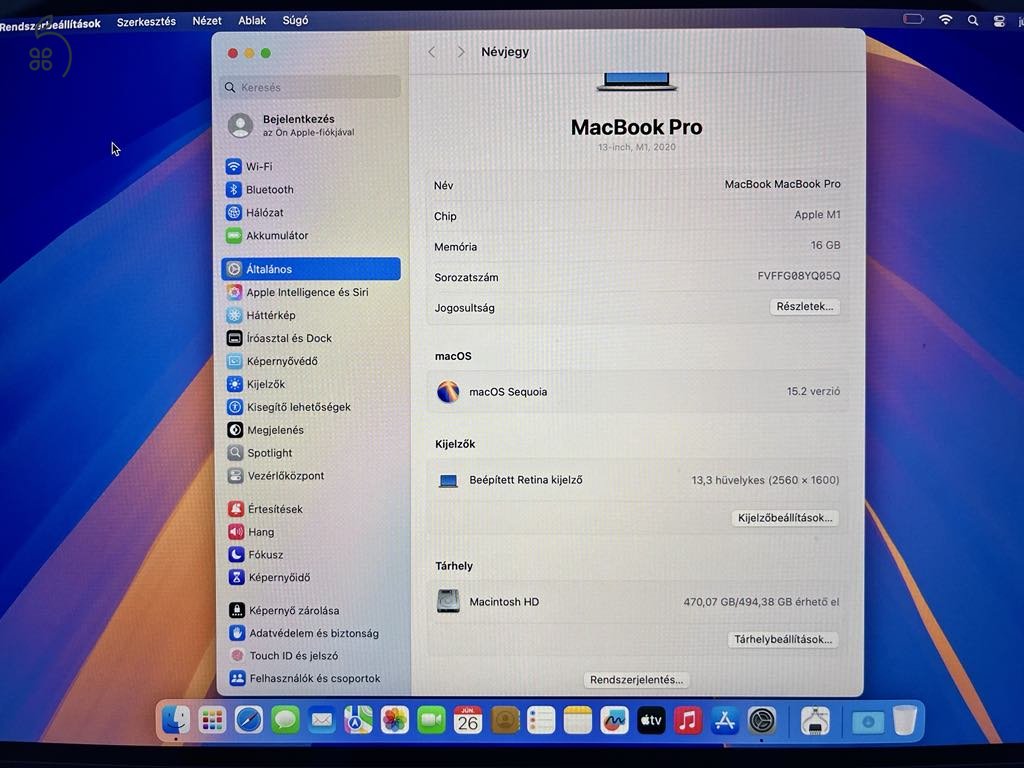Open Control Center from menu bar

[999, 21]
